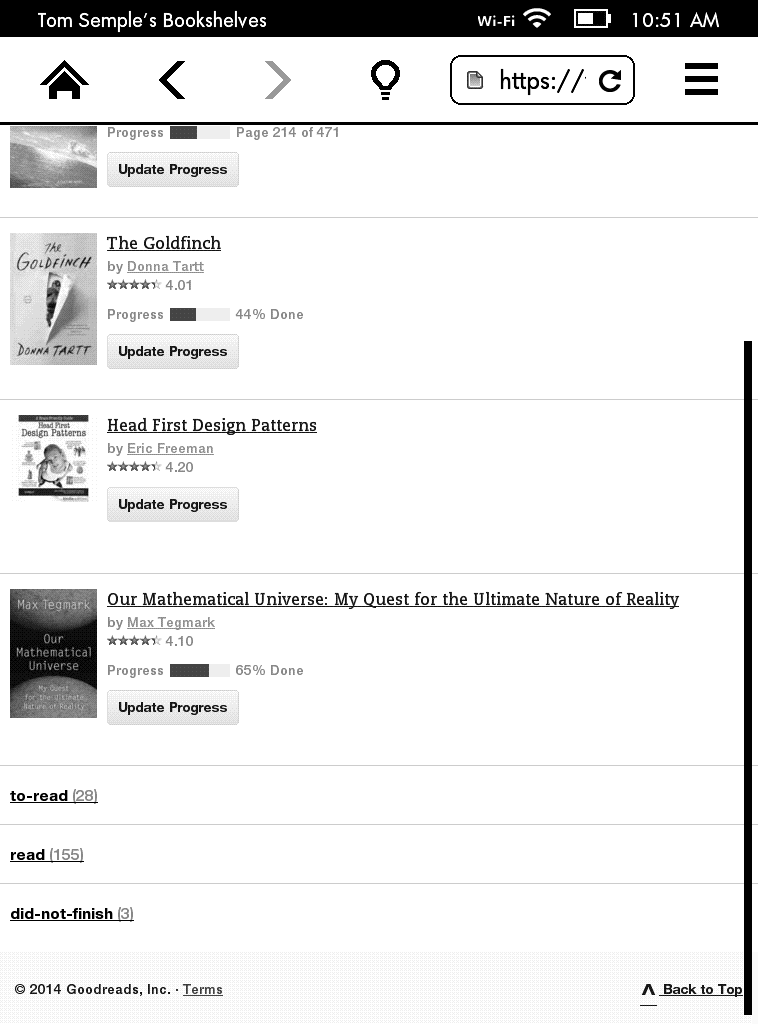The image size is (758, 1024).
Task: Open author Eric Freeman's page
Action: click(x=170, y=449)
